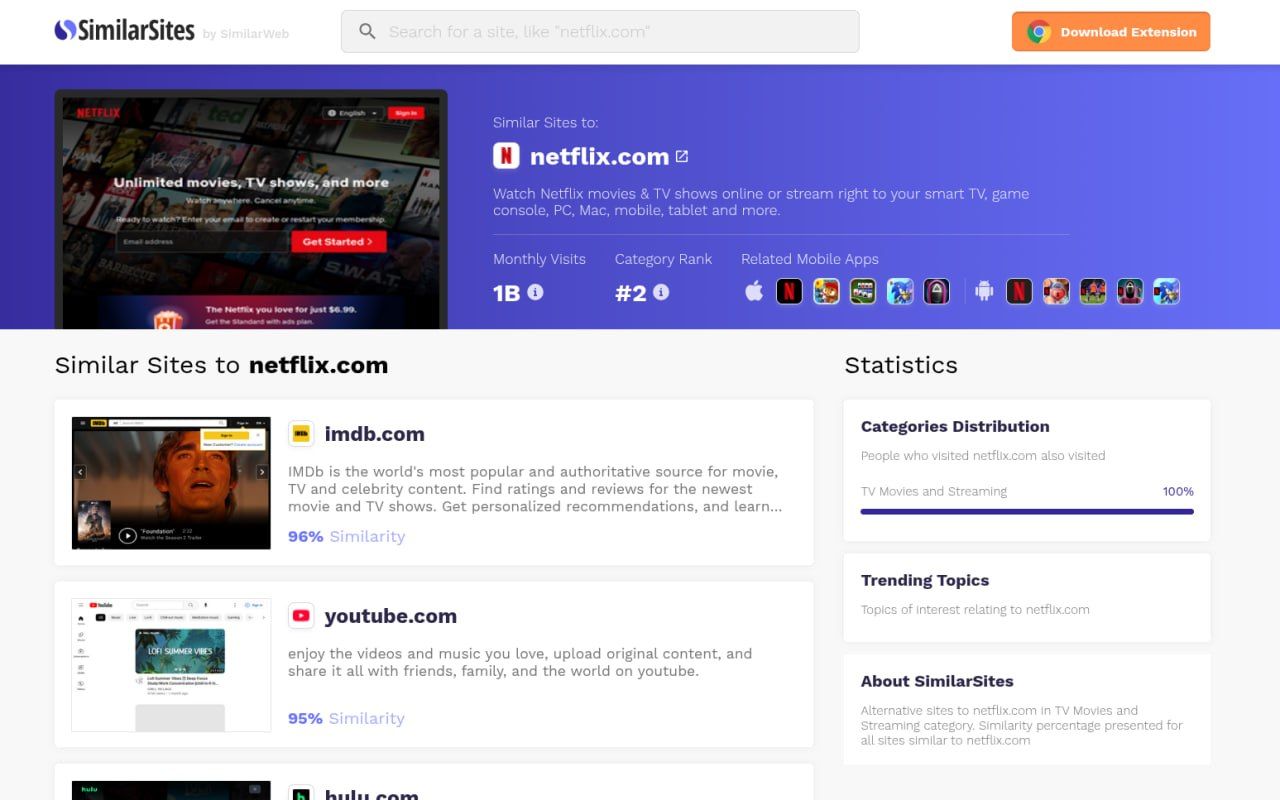Focus the site search input field
The height and width of the screenshot is (800, 1280).
point(600,32)
